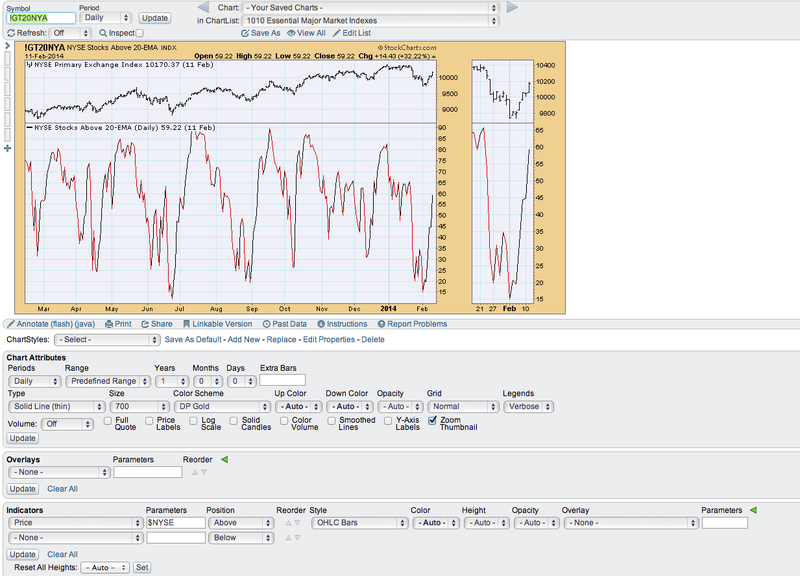This screenshot has height=576, width=800.
Task: Open the Color Scheme dropdown
Action: pos(222,407)
